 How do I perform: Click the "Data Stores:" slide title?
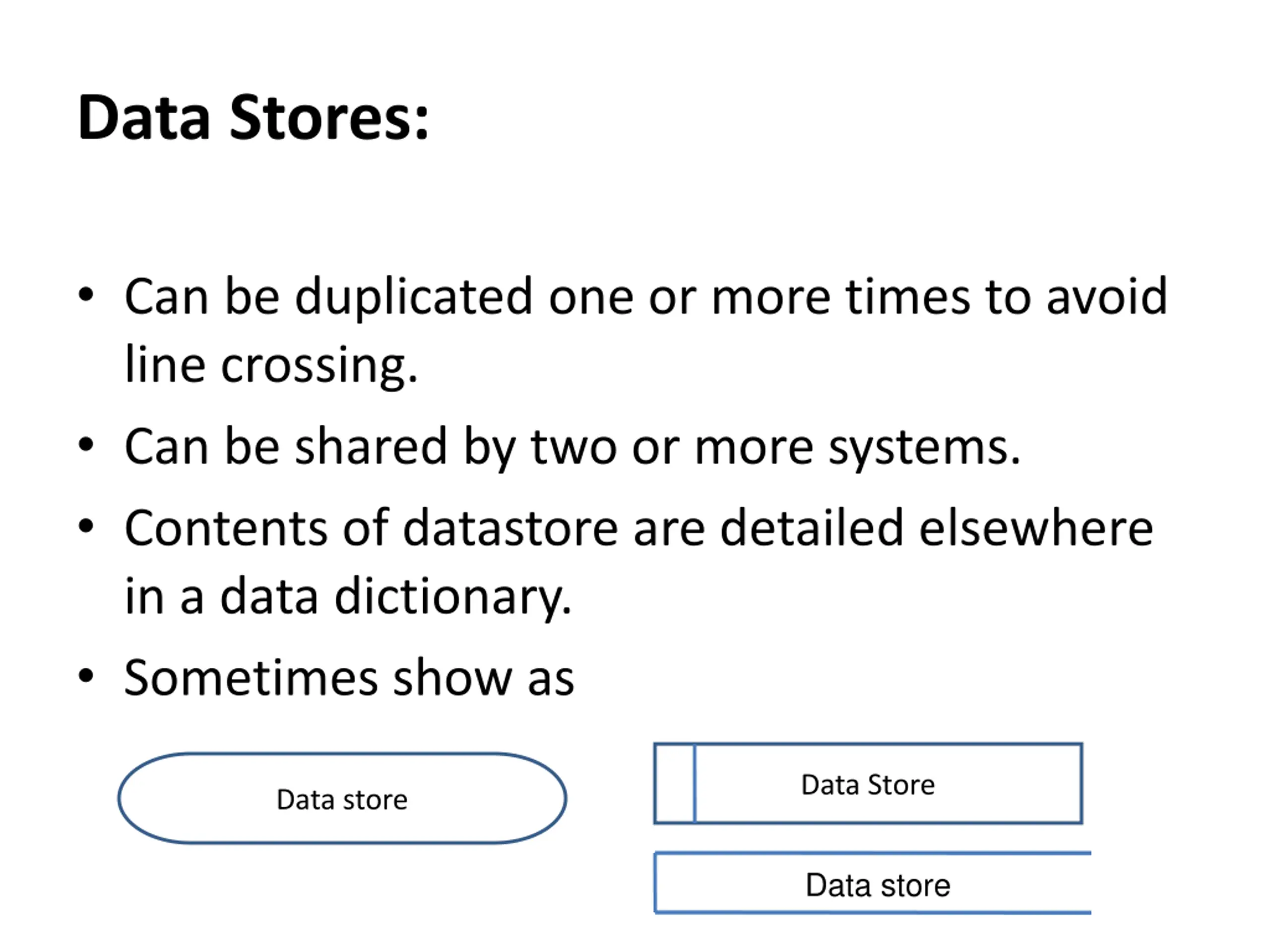(253, 117)
